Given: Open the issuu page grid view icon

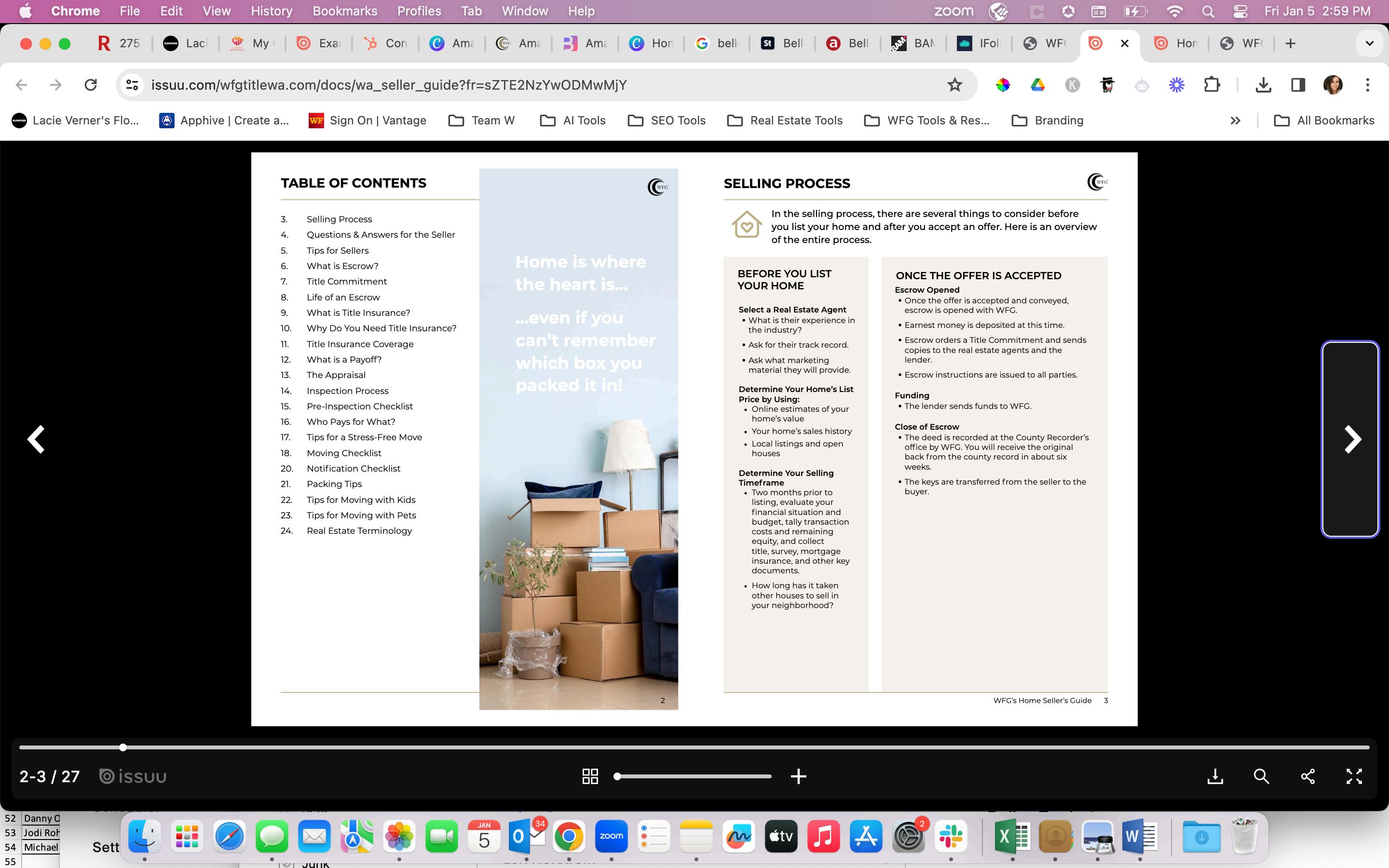Looking at the screenshot, I should pyautogui.click(x=590, y=776).
